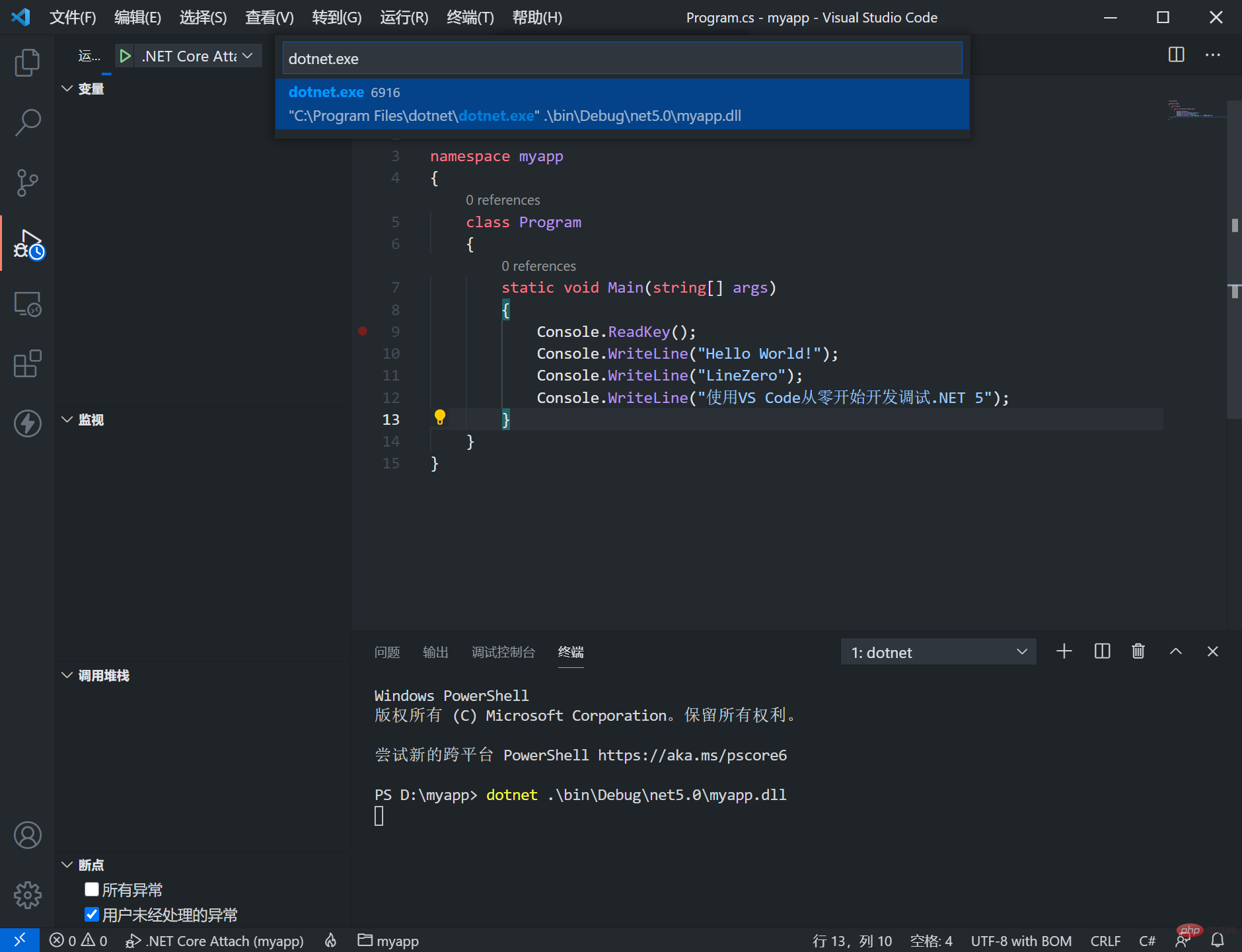Click the lightbulb quick fix on line 13

440,418
